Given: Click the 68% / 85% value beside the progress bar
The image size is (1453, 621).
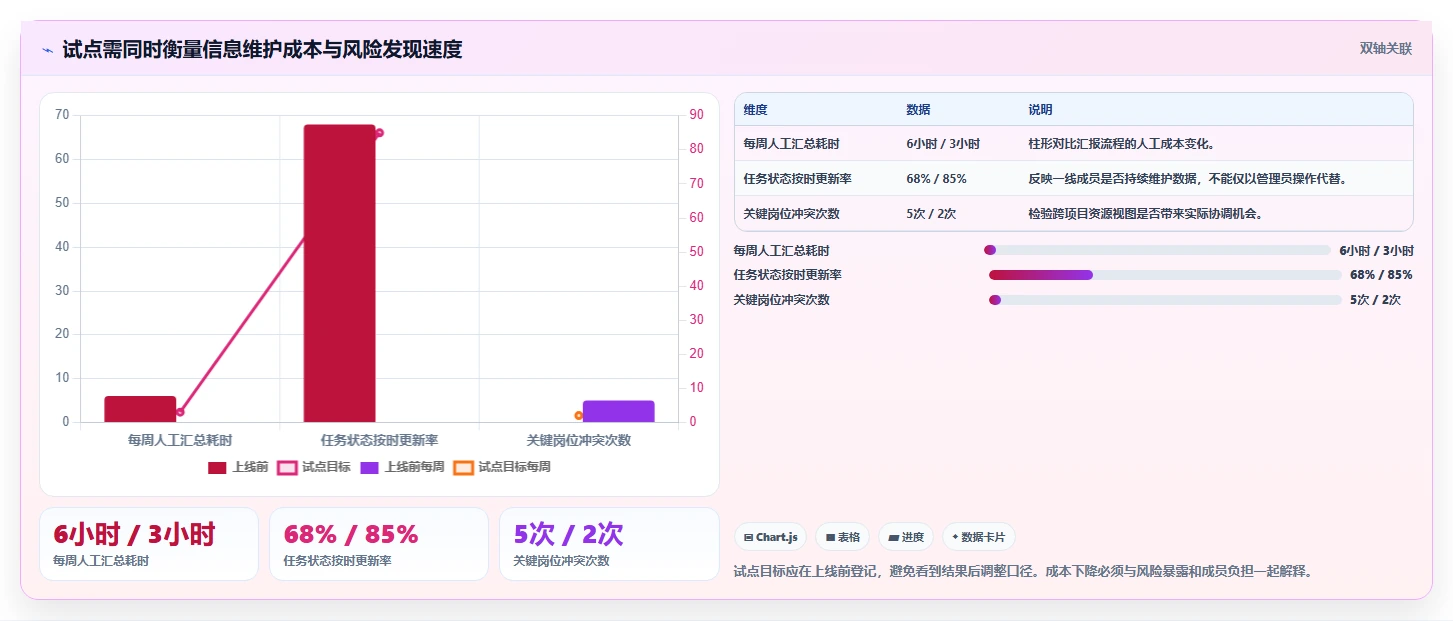Looking at the screenshot, I should pyautogui.click(x=1381, y=275).
